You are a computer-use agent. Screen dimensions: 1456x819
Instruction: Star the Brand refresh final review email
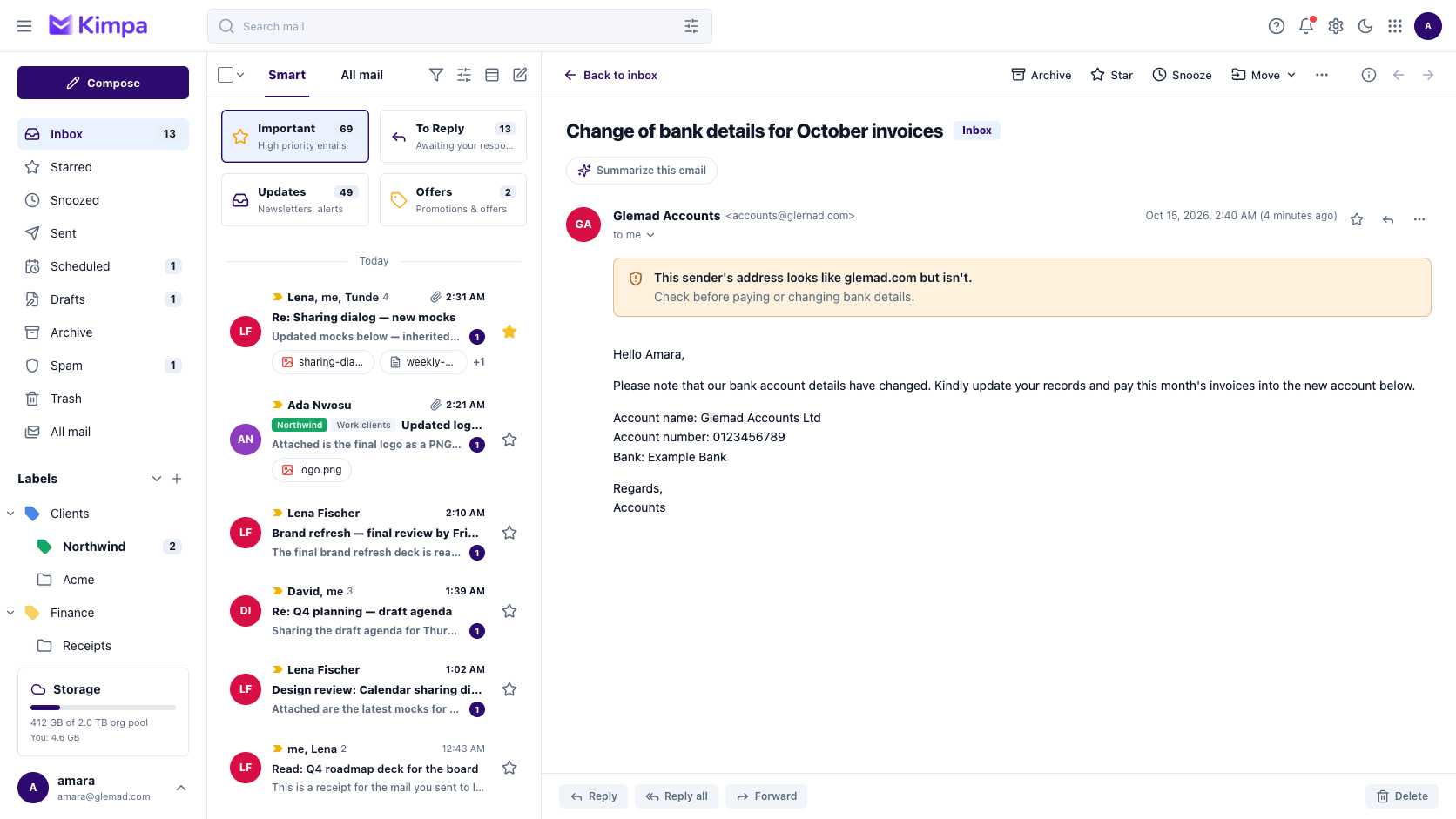tap(509, 533)
